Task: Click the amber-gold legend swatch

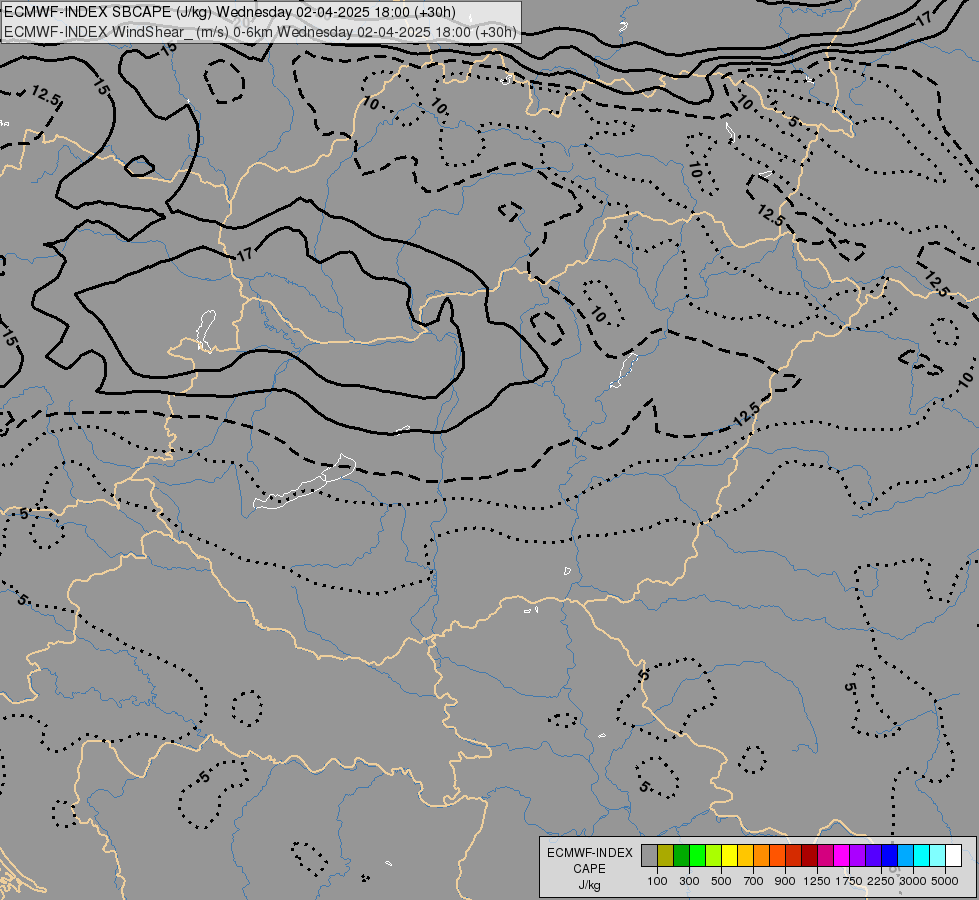Action: 745,855
